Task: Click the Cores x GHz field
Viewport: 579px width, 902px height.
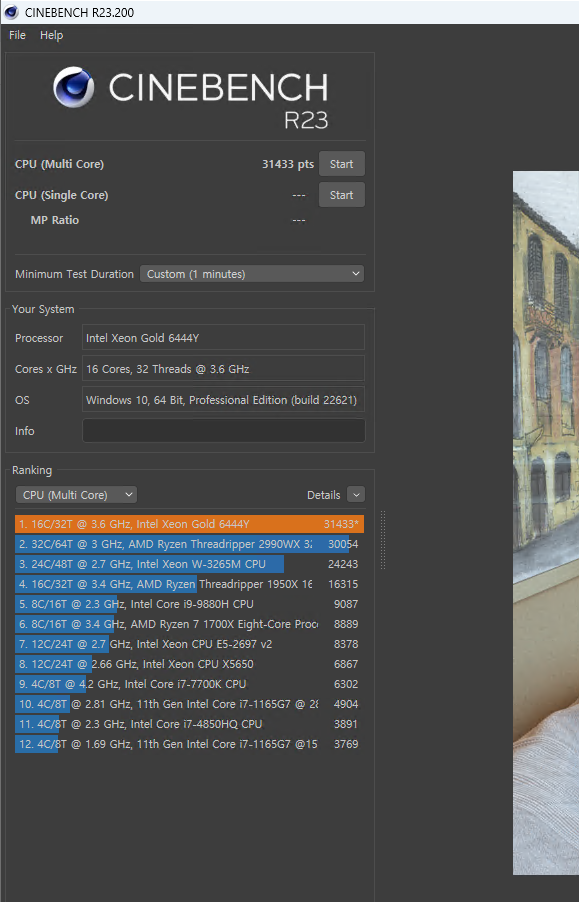Action: pos(223,369)
